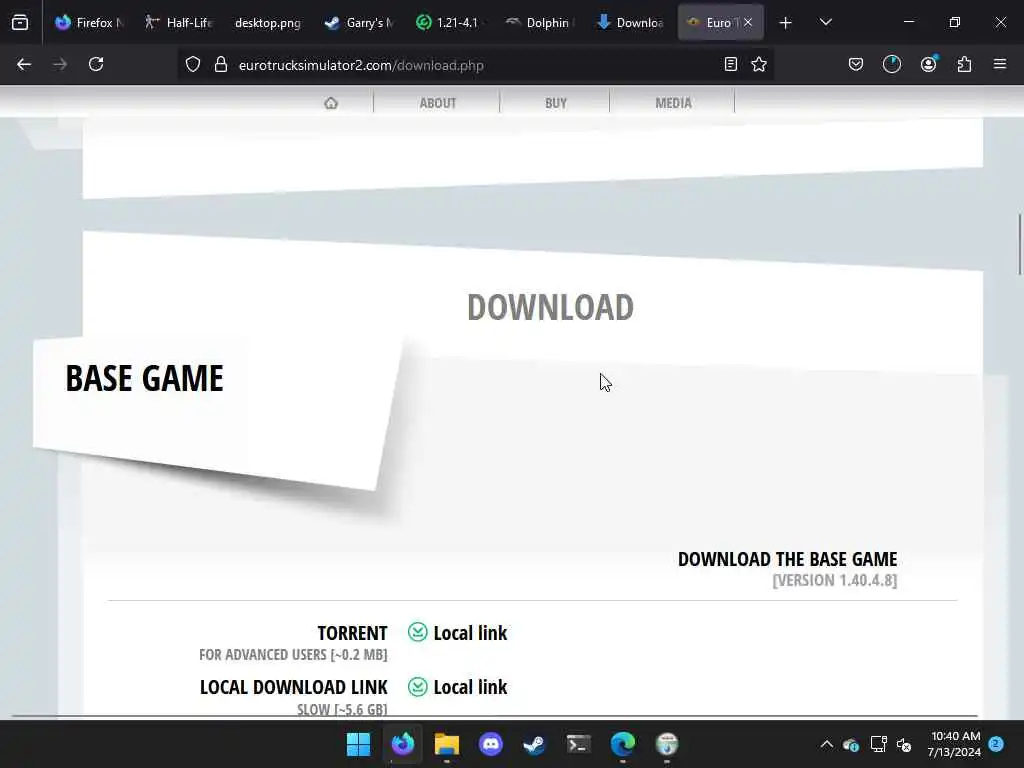The height and width of the screenshot is (768, 1024).
Task: Switch to the desktop.png tab
Action: tap(268, 23)
